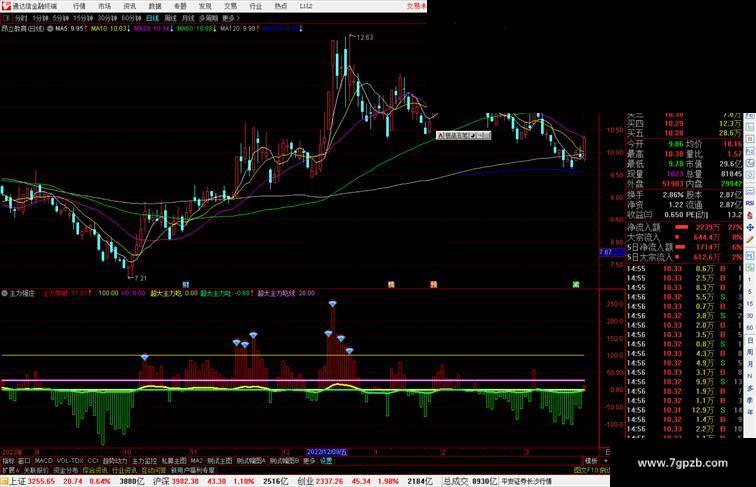The height and width of the screenshot is (487, 756).
Task: Select the CCI indicator tab
Action: point(93,461)
